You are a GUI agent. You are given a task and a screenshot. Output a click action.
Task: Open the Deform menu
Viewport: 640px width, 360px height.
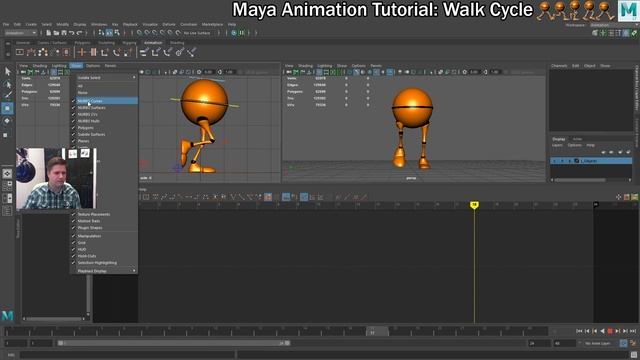(169, 24)
